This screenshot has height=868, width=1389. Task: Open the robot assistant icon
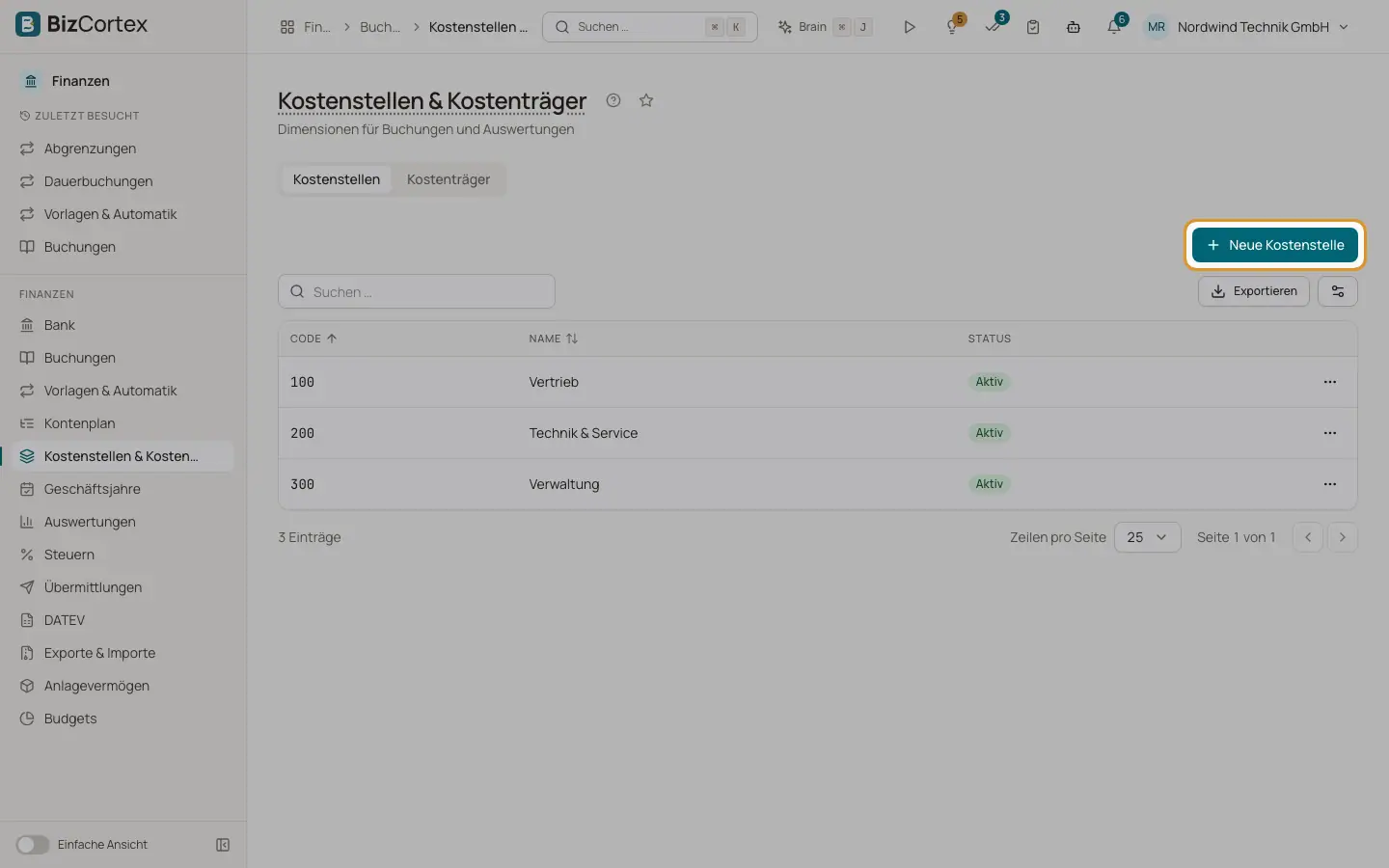(x=1074, y=27)
